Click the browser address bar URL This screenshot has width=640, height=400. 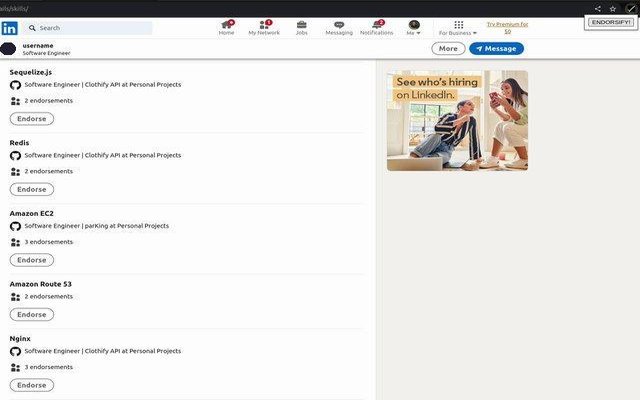pyautogui.click(x=14, y=9)
